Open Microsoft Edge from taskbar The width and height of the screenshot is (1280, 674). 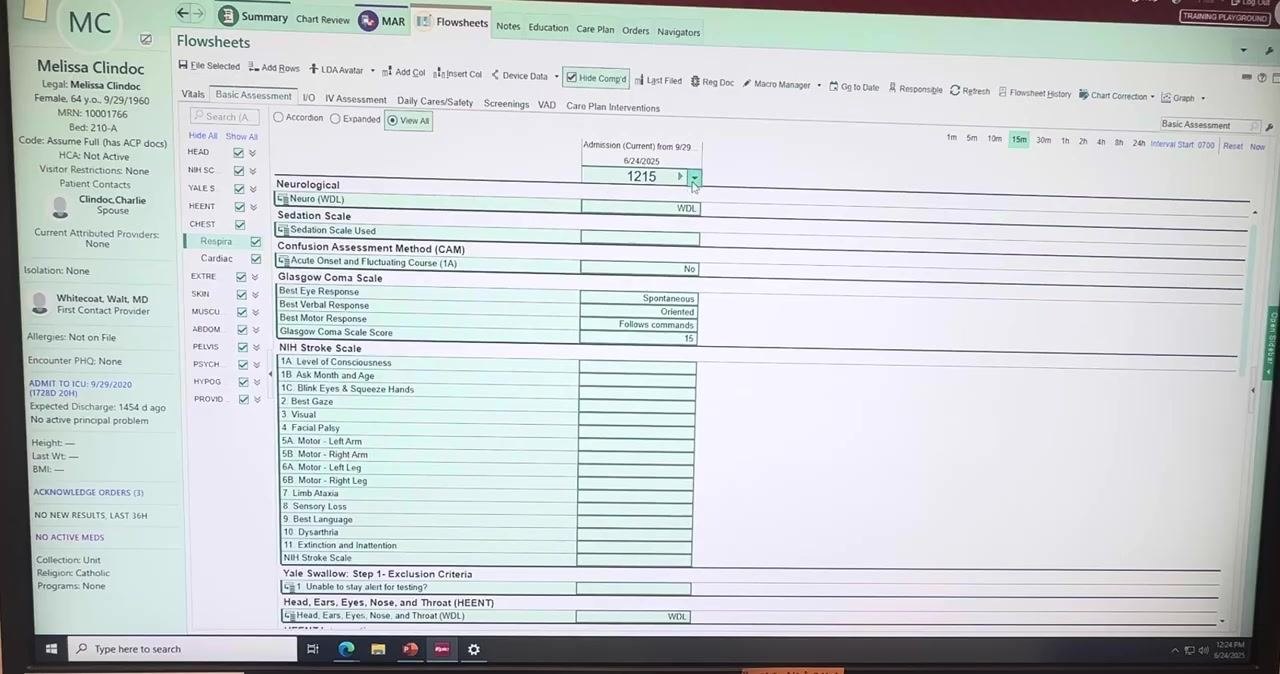tap(346, 649)
